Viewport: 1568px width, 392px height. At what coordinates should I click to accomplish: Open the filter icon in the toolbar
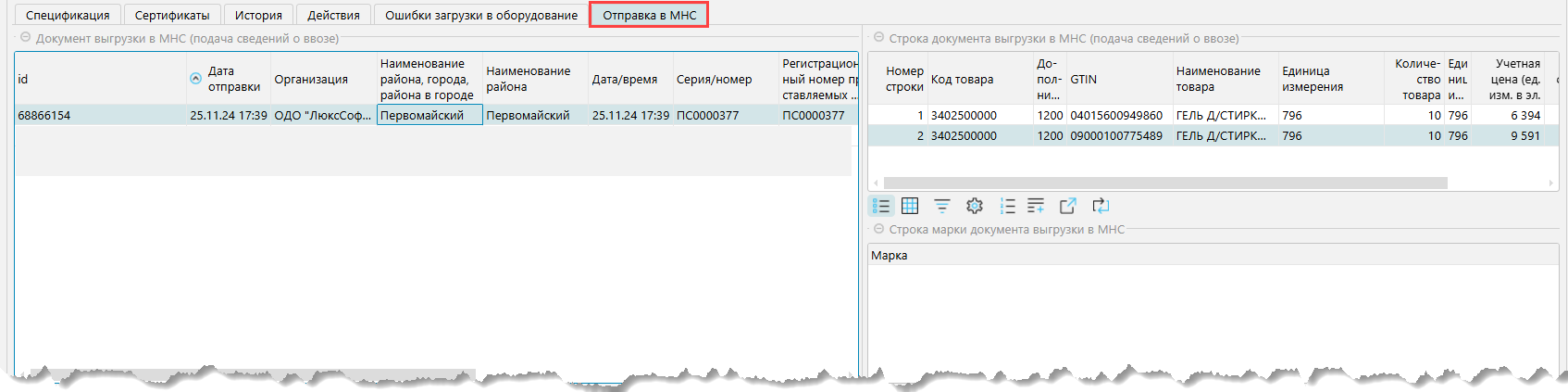pyautogui.click(x=941, y=206)
